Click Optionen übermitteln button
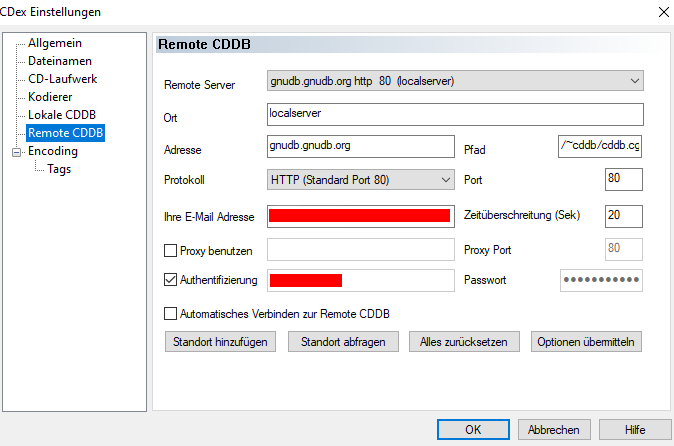The height and width of the screenshot is (446, 674). point(587,342)
